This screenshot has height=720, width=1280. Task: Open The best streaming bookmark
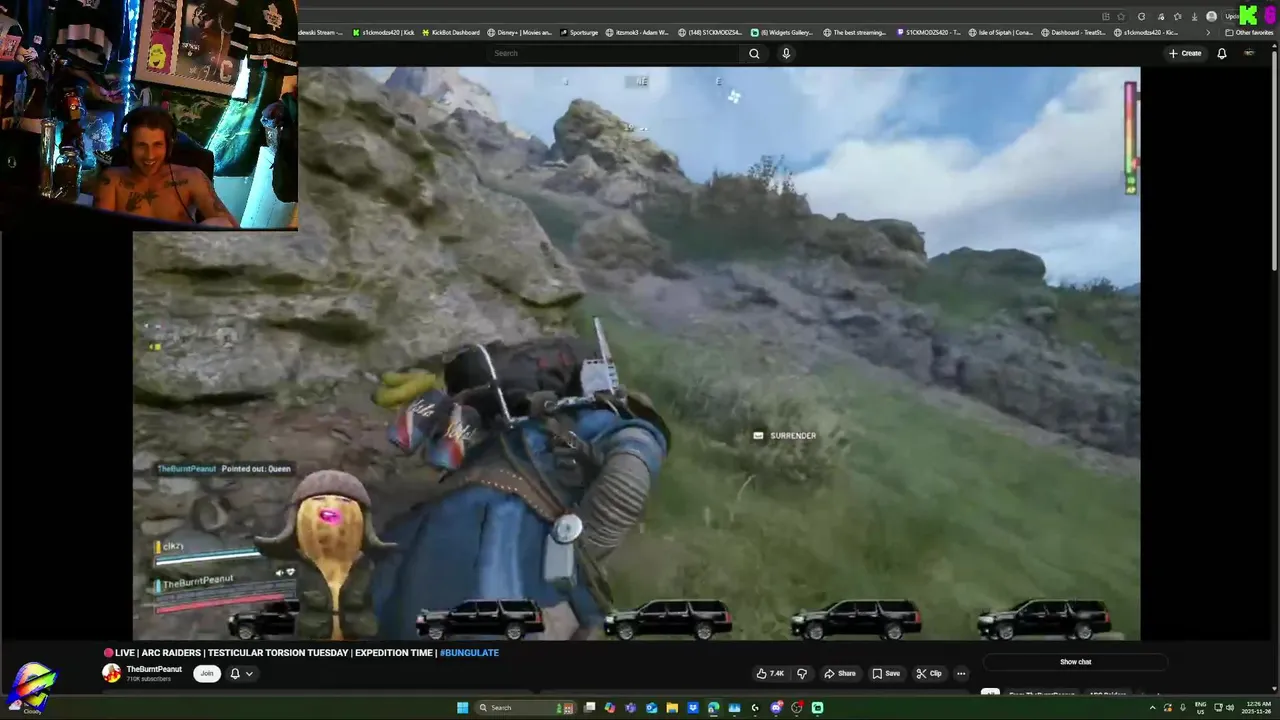(x=854, y=32)
